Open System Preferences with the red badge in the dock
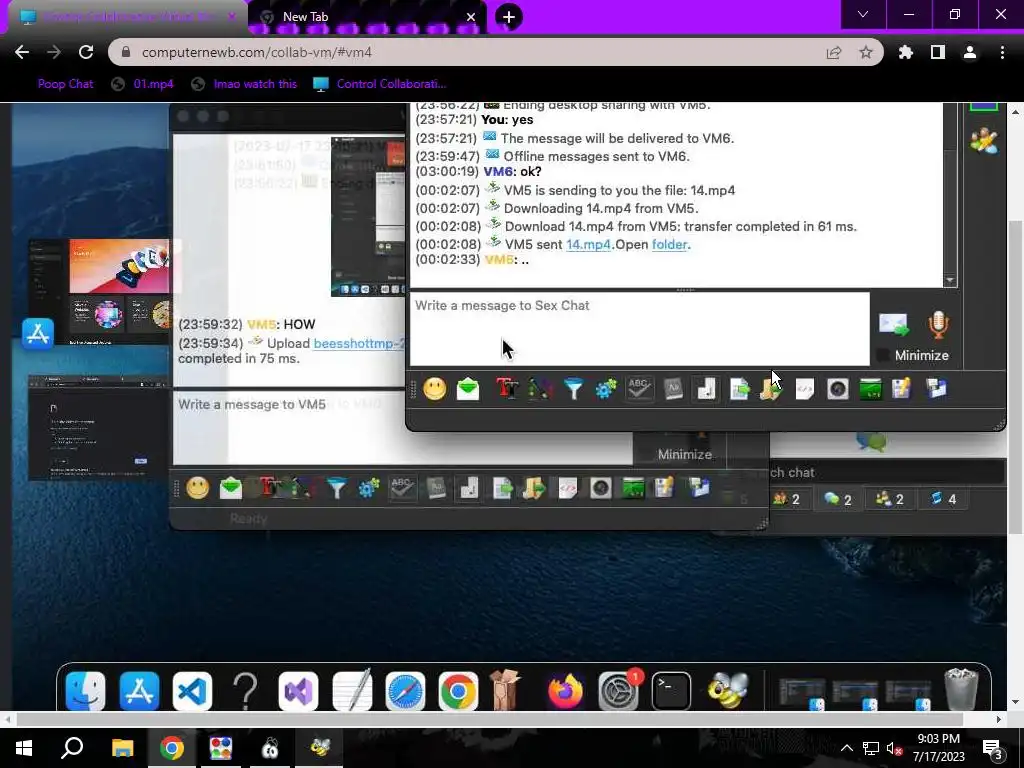This screenshot has height=768, width=1024. click(618, 690)
